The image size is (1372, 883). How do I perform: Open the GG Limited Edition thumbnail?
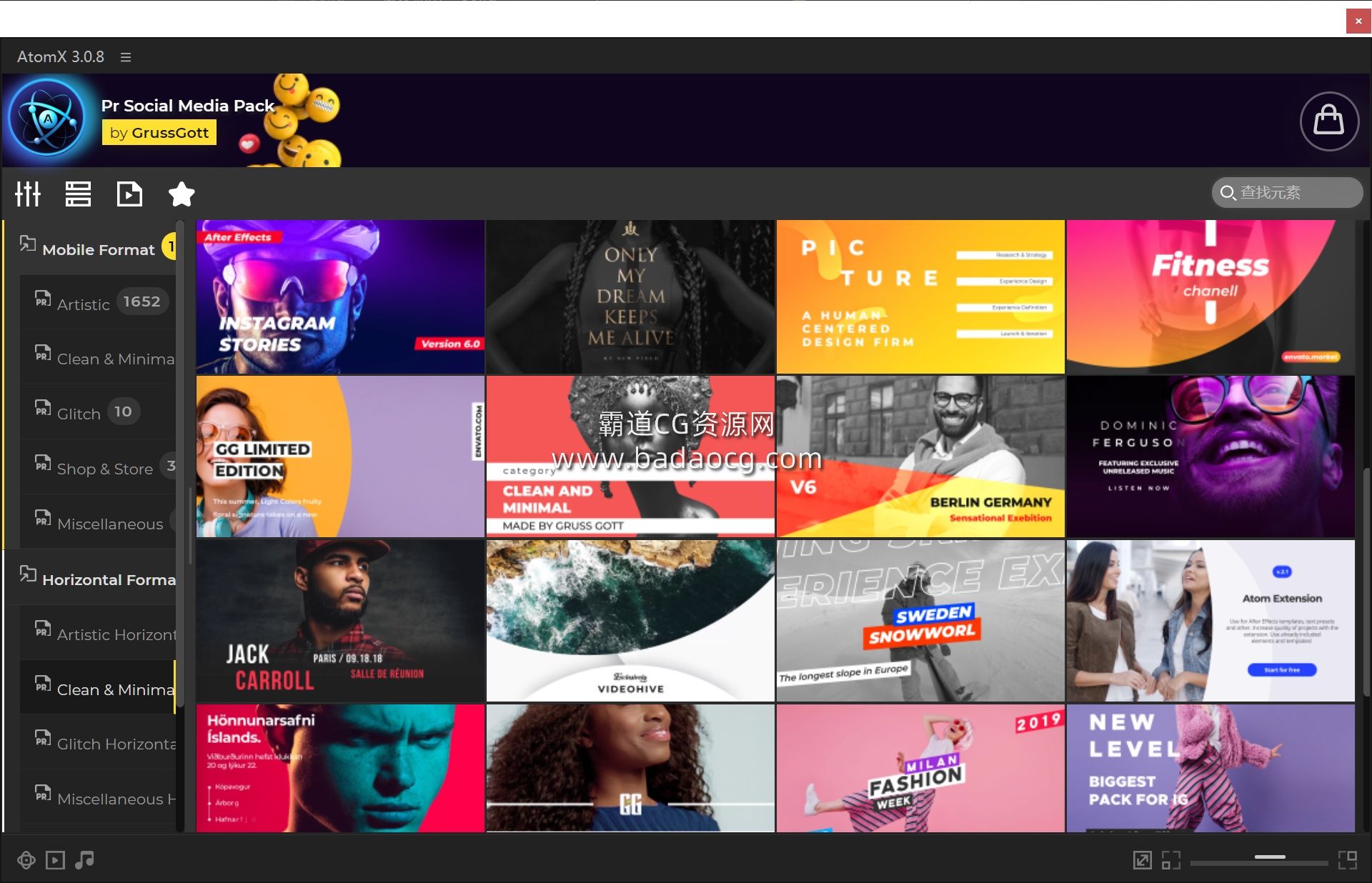340,457
